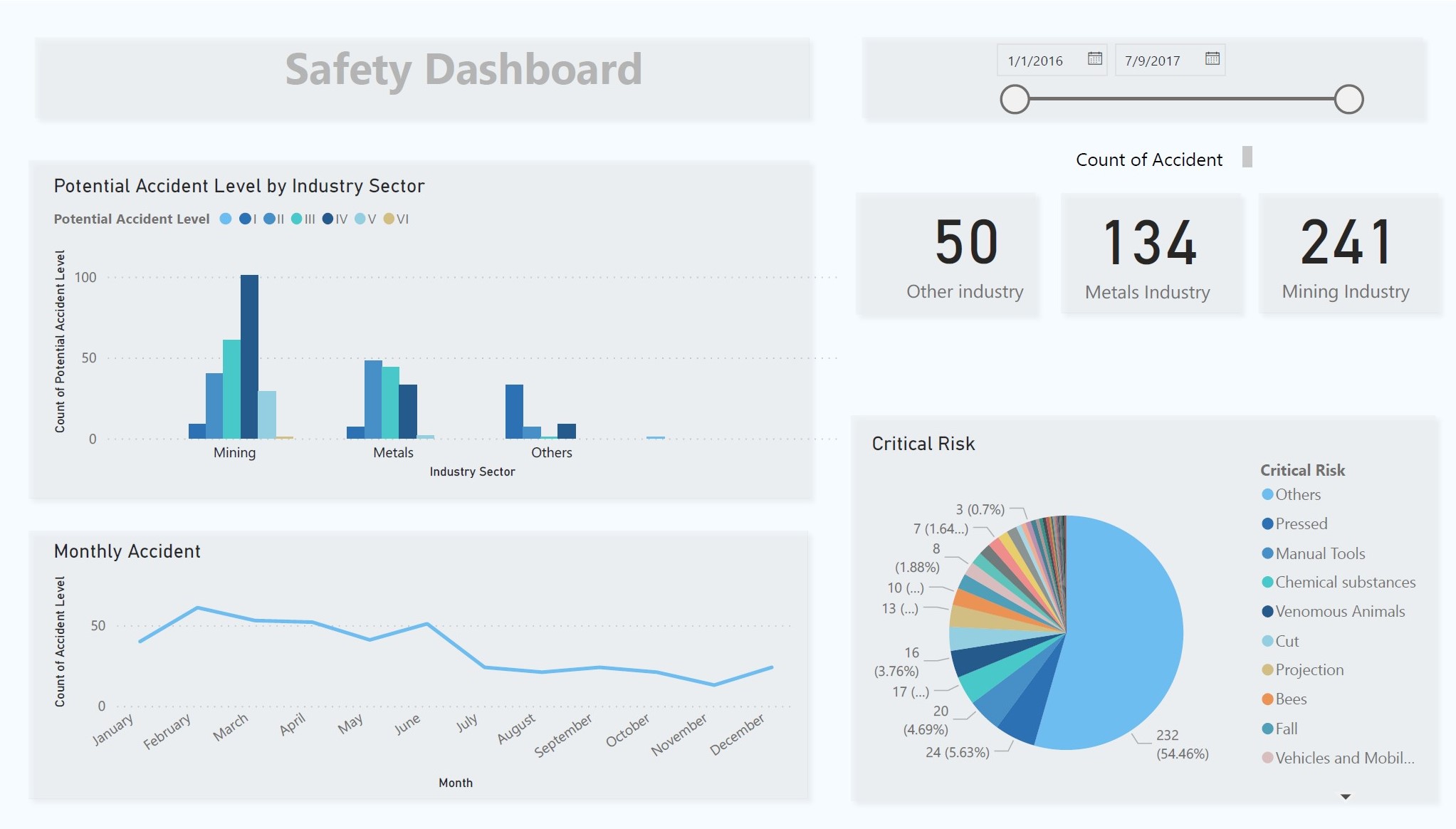Select the Monthly Accident chart title
This screenshot has width=1456, height=829.
click(127, 551)
